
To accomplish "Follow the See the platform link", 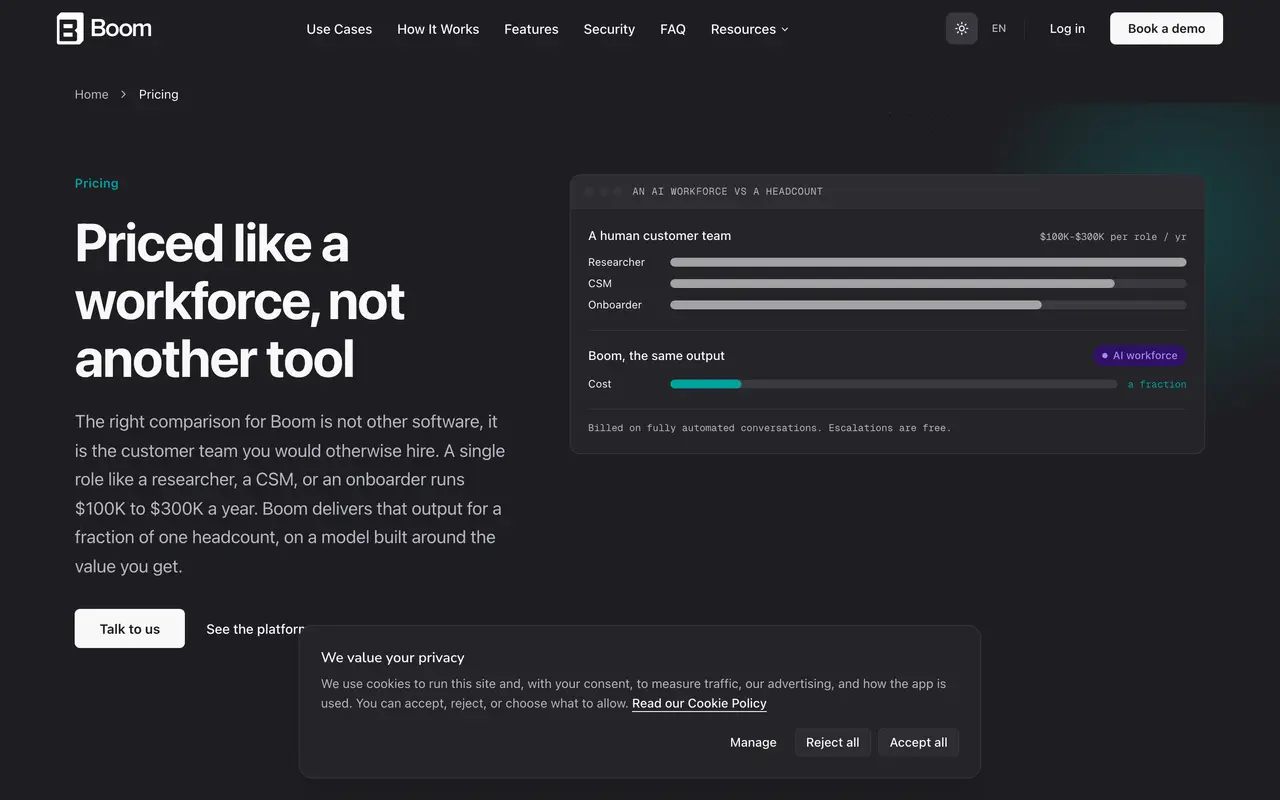I will click(x=255, y=629).
